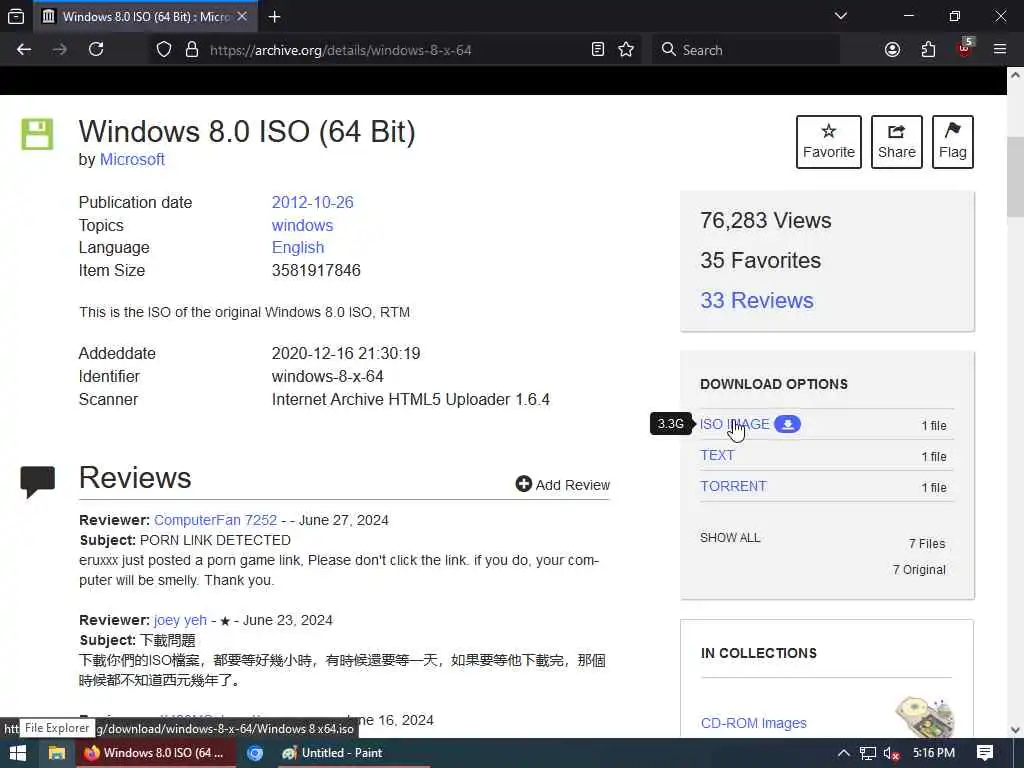This screenshot has height=768, width=1024.
Task: Click the scrollbar down arrow
Action: tap(1015, 729)
